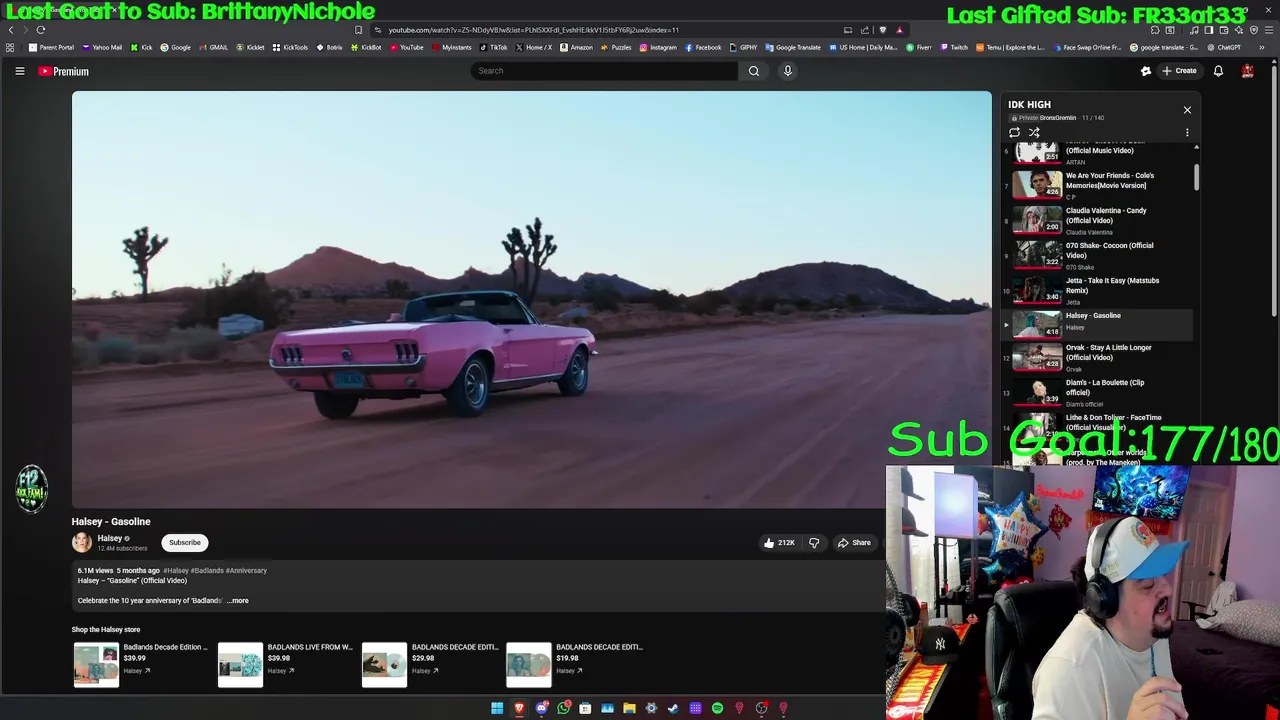Open WhatsApp from the taskbar
The height and width of the screenshot is (720, 1280).
(x=563, y=708)
